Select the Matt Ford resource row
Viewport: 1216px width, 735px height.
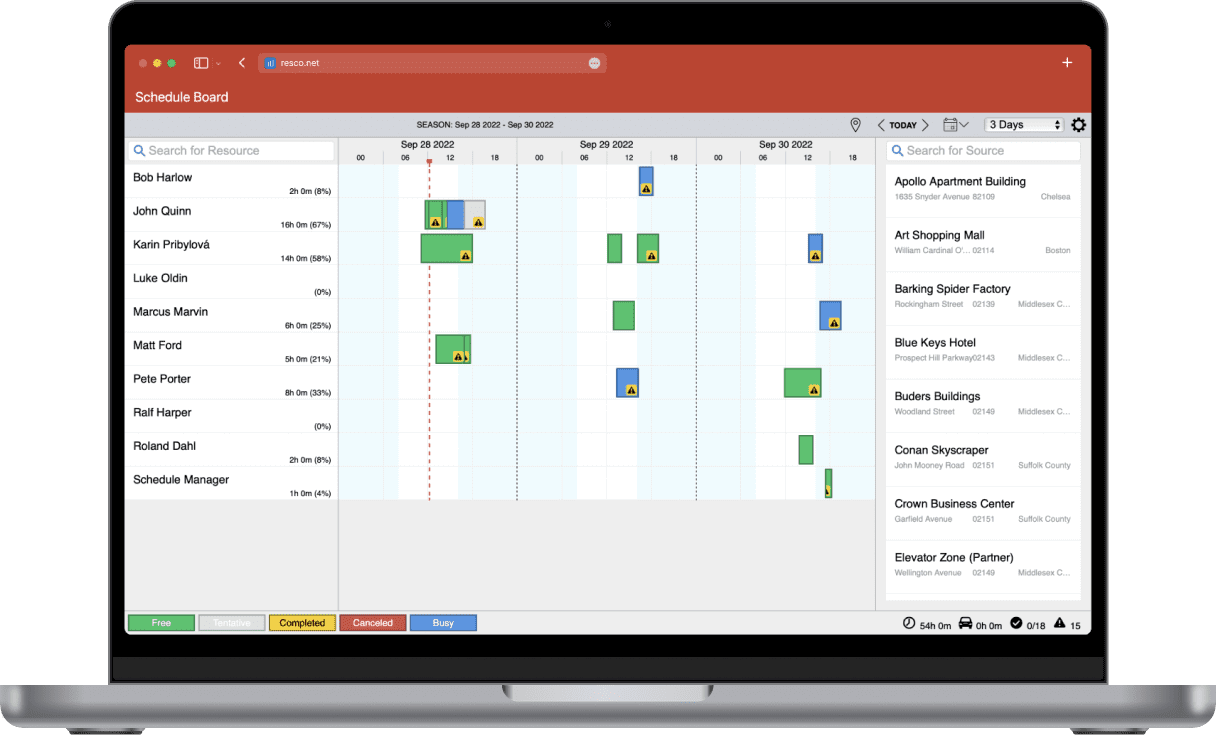[x=232, y=349]
